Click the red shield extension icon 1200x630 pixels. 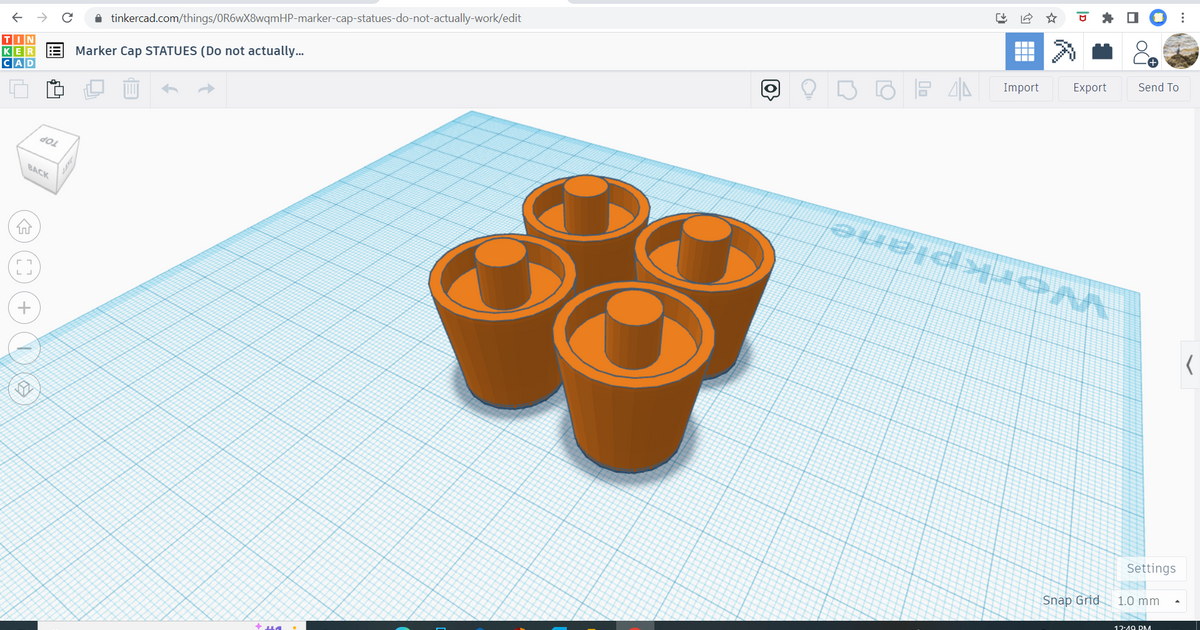[1083, 18]
